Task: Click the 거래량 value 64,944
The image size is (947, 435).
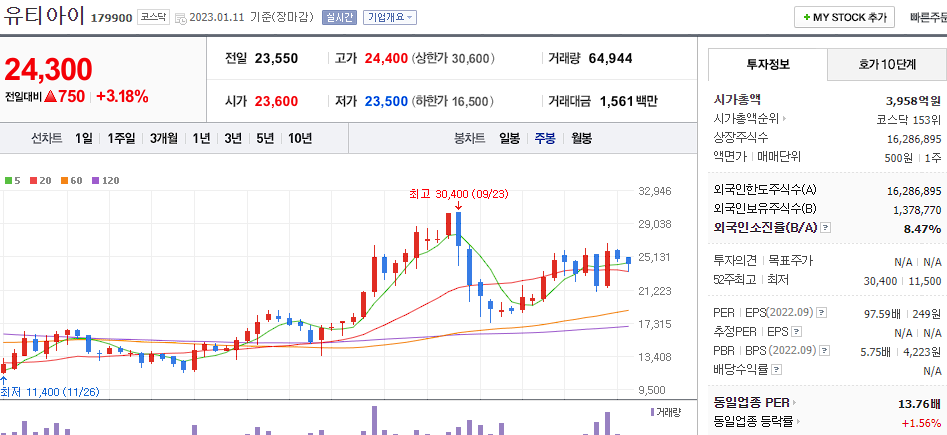Action: click(610, 59)
